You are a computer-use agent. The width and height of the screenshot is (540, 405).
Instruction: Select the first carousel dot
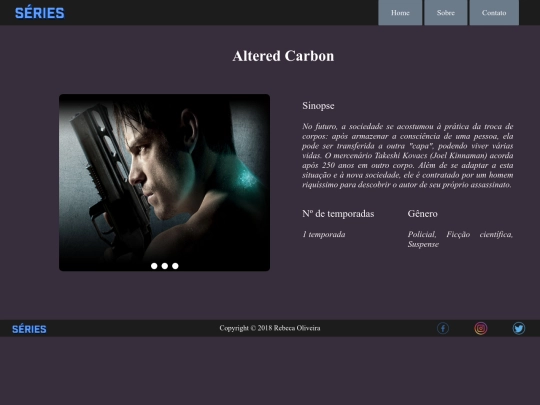[x=154, y=266]
